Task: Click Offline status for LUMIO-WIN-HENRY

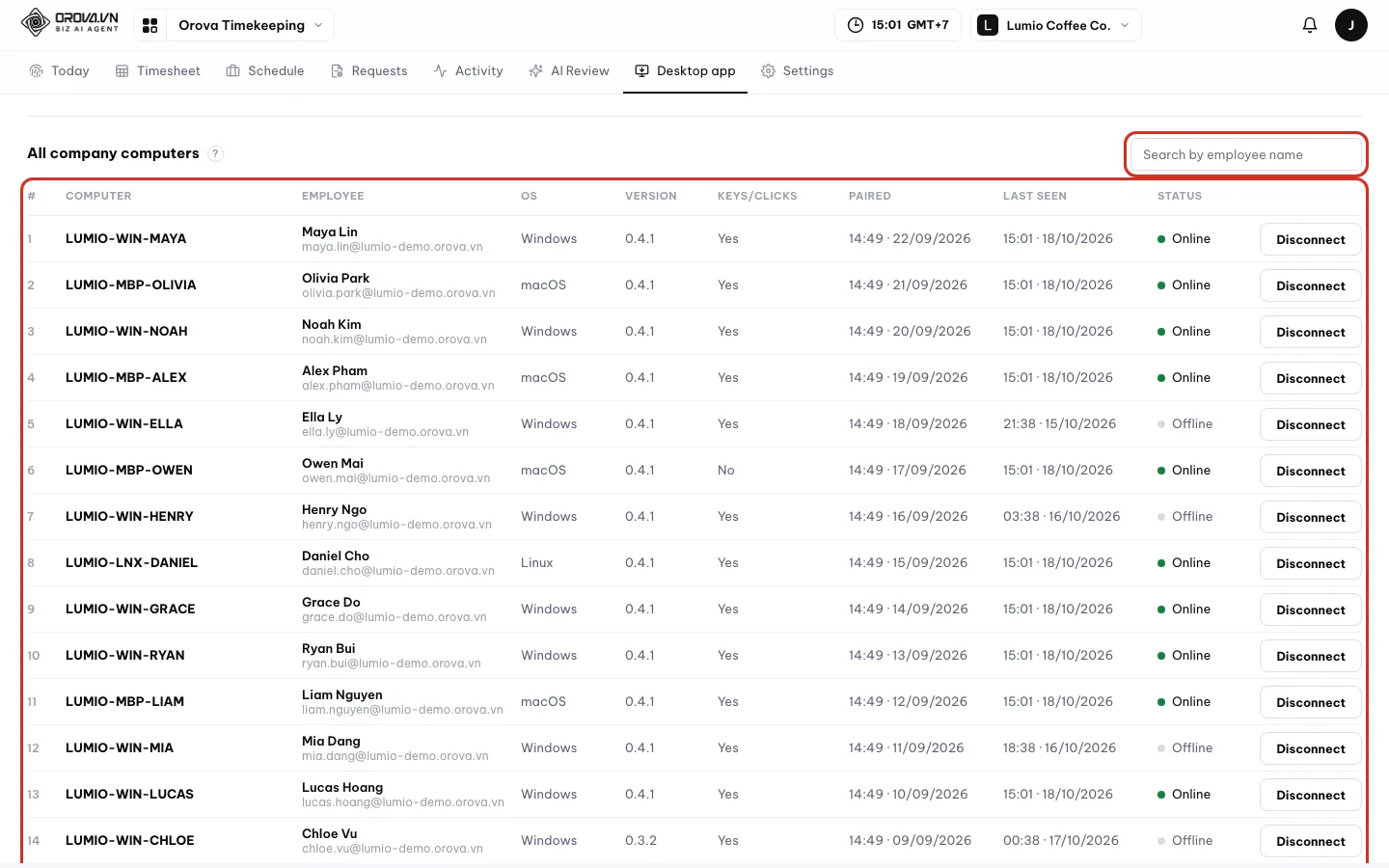Action: [x=1185, y=516]
